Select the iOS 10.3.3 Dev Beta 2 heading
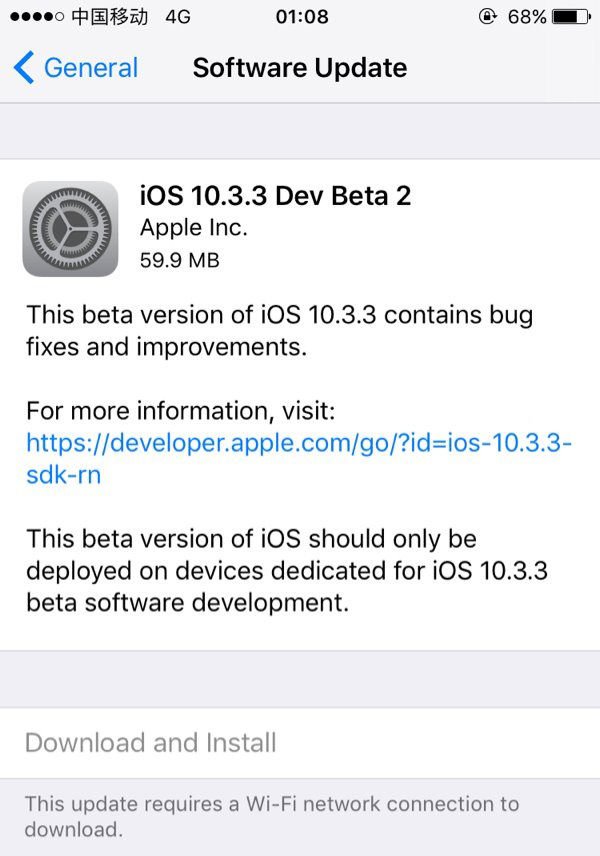Viewport: 600px width, 856px height. (275, 195)
